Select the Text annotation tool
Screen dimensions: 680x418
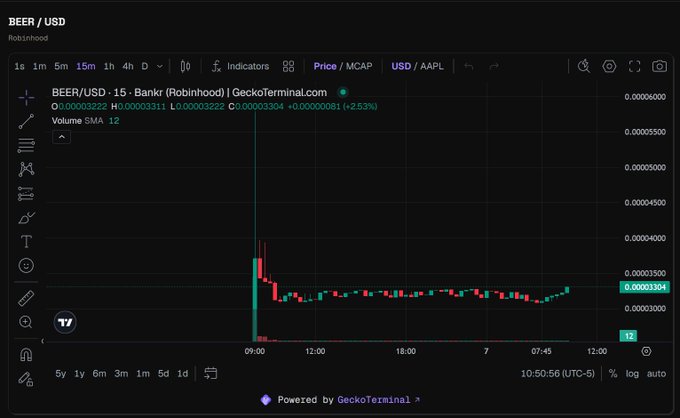point(26,242)
